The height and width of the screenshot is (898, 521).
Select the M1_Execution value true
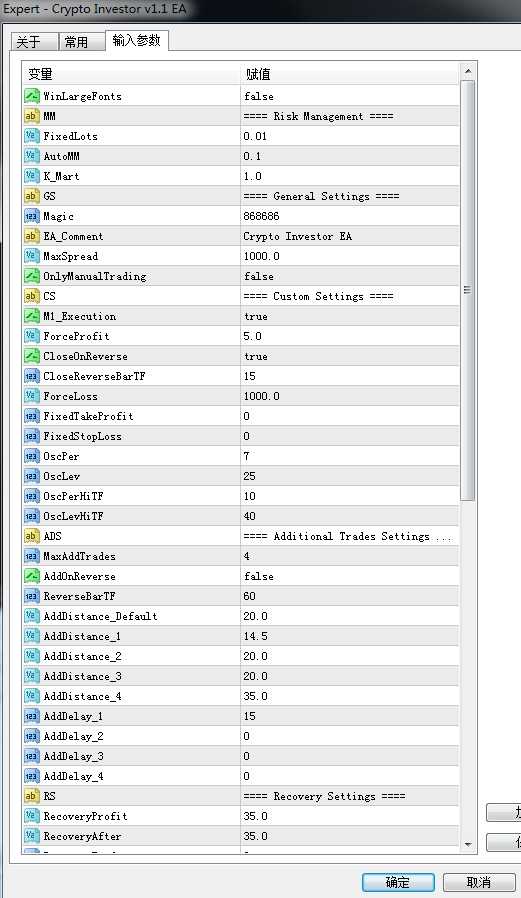[255, 316]
